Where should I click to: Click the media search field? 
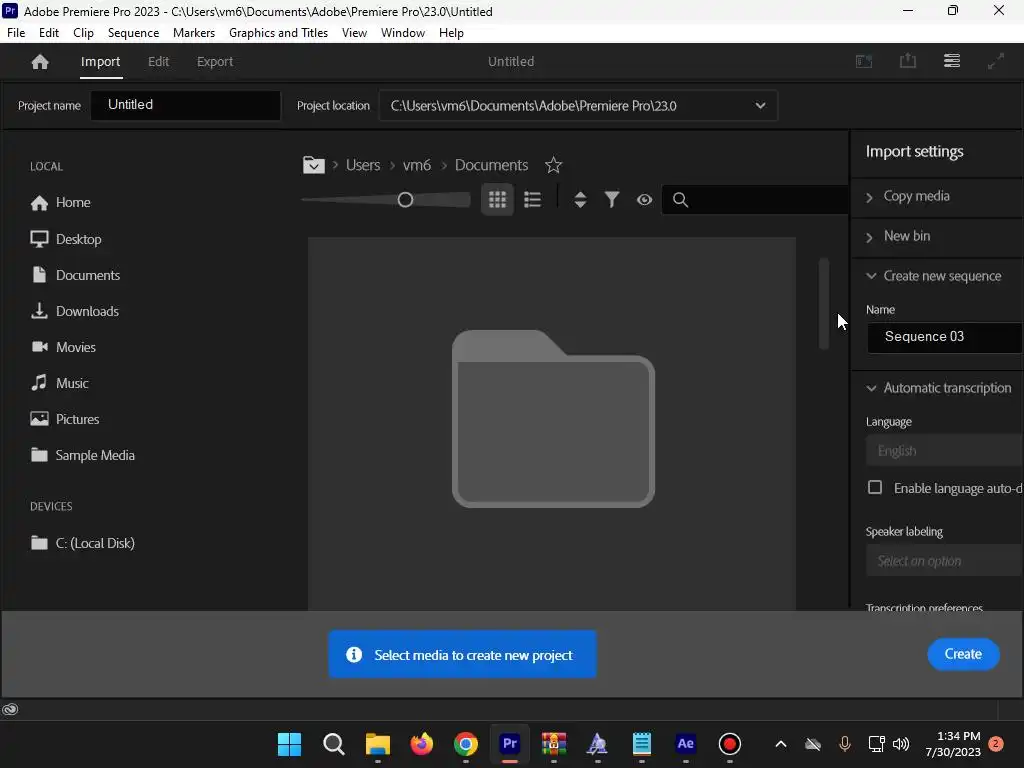coord(758,200)
